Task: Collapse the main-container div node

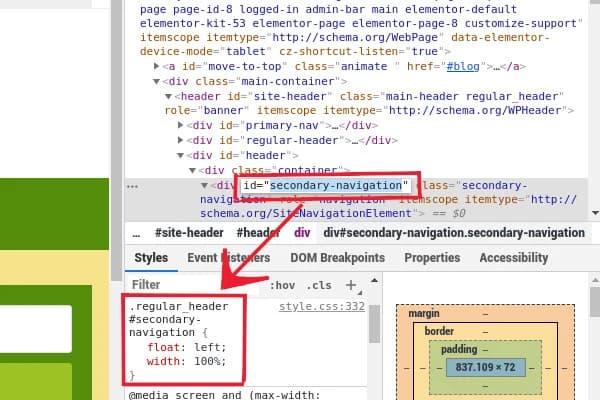Action: [156, 82]
